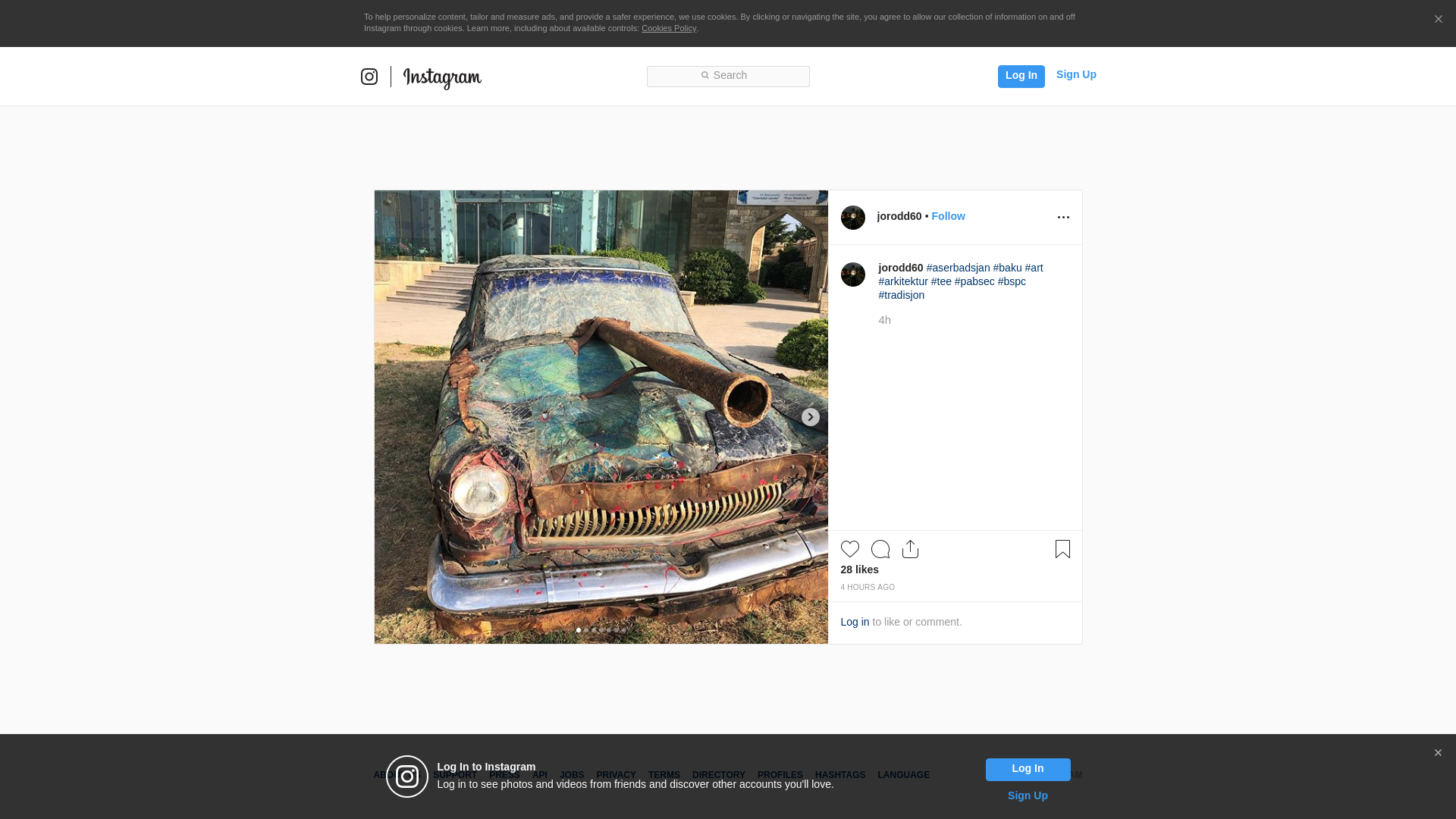Focus the Search input field
This screenshot has height=819, width=1456.
pyautogui.click(x=728, y=76)
